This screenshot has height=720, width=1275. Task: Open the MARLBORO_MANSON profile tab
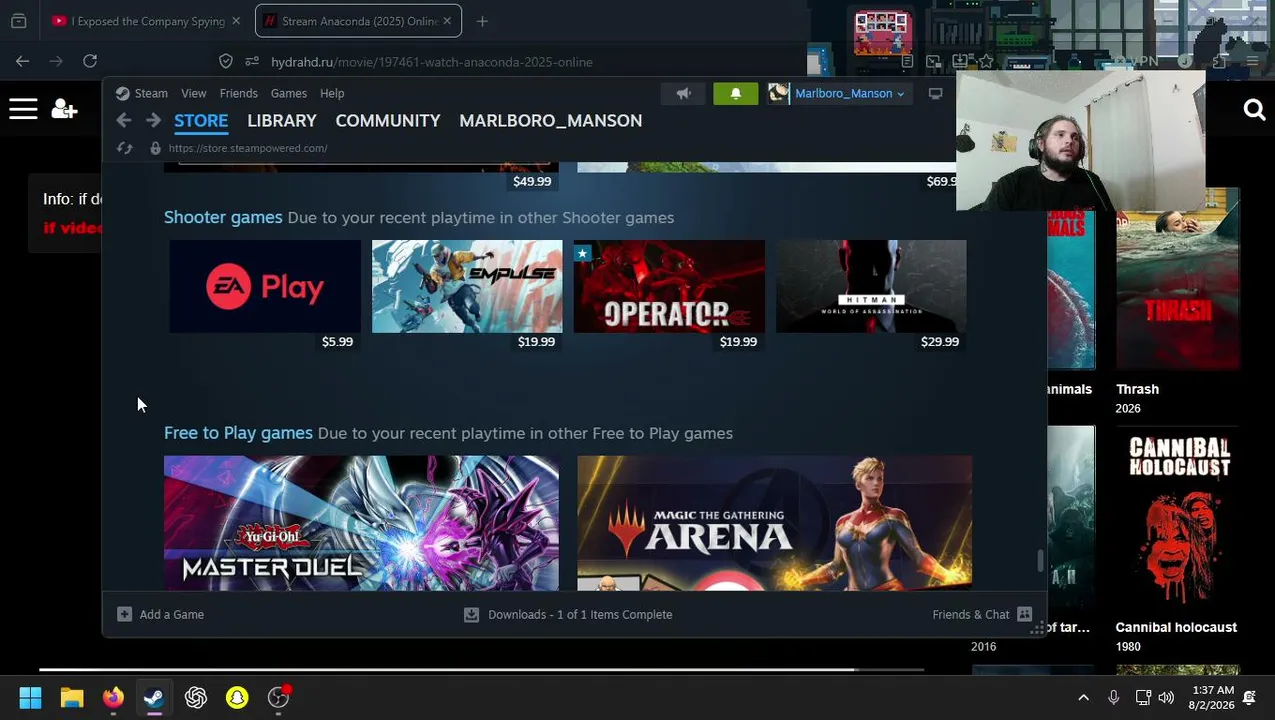[550, 121]
